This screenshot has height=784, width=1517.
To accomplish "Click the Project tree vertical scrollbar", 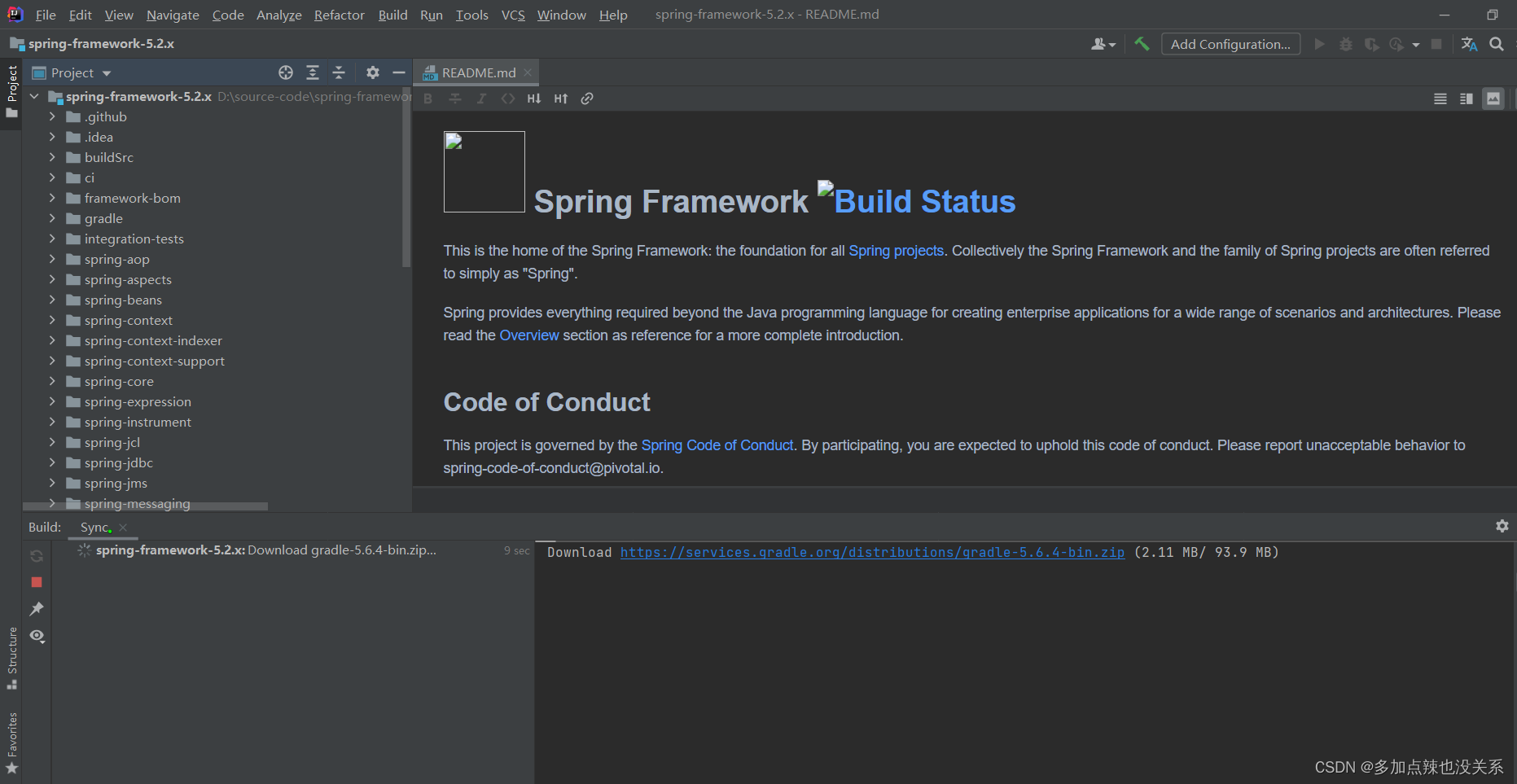I will 406,177.
